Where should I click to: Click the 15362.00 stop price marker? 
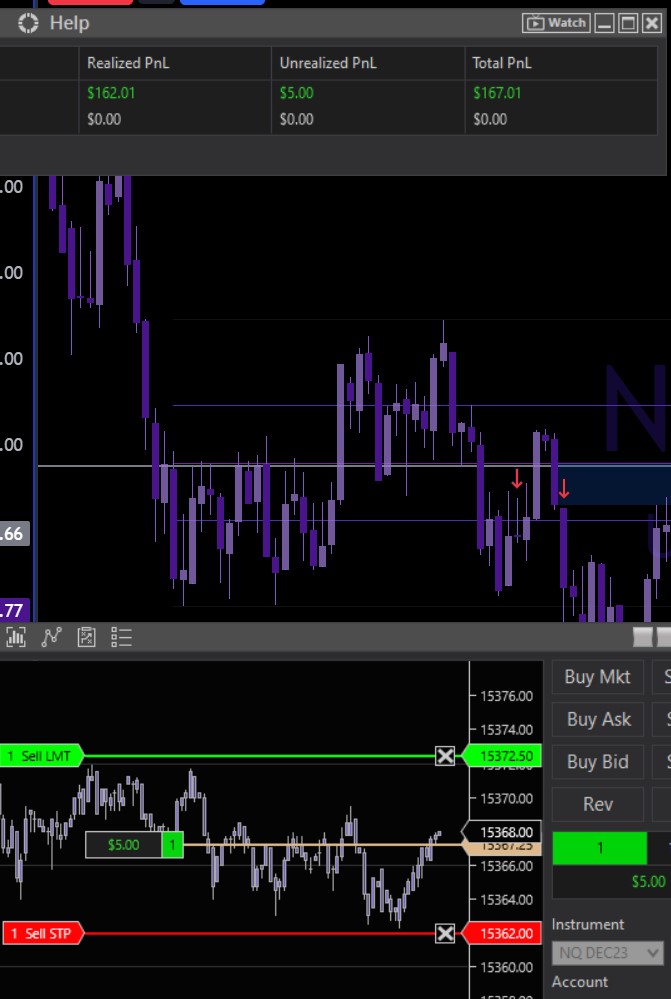pos(501,933)
